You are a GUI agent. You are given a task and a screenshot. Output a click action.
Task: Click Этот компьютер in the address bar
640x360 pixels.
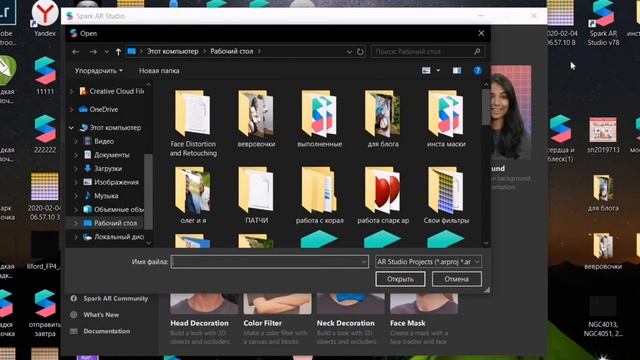coord(173,51)
